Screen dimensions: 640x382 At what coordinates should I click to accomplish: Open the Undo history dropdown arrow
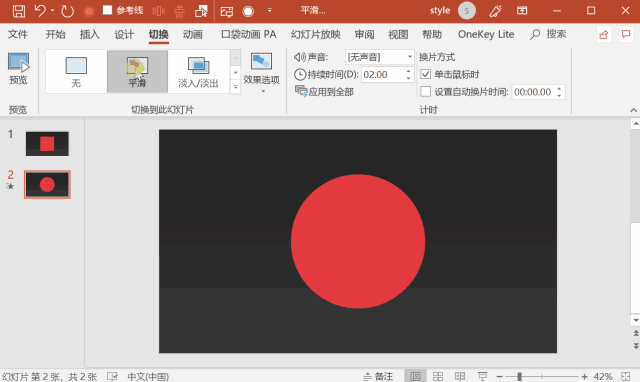[52, 11]
